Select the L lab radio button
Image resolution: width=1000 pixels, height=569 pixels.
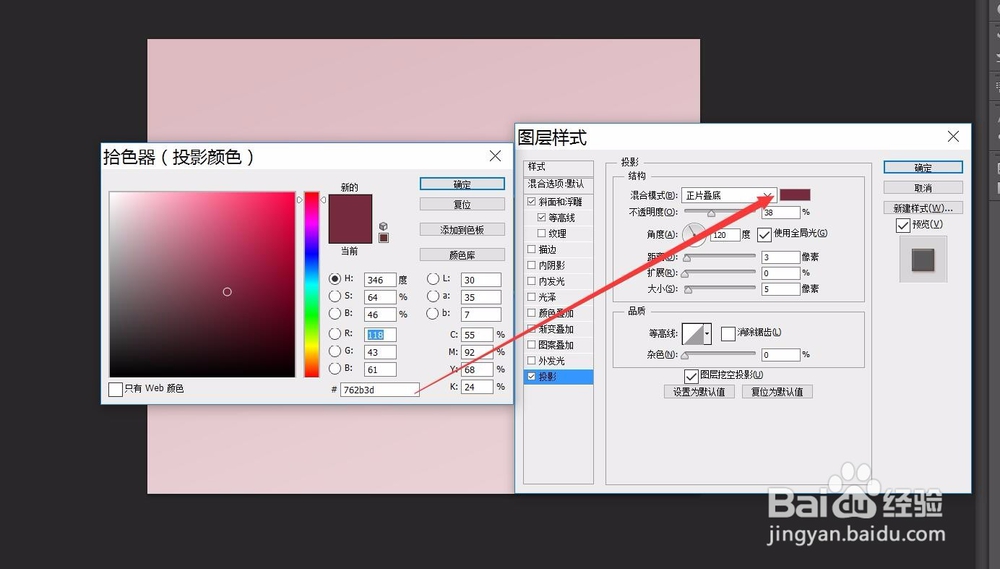[x=433, y=279]
